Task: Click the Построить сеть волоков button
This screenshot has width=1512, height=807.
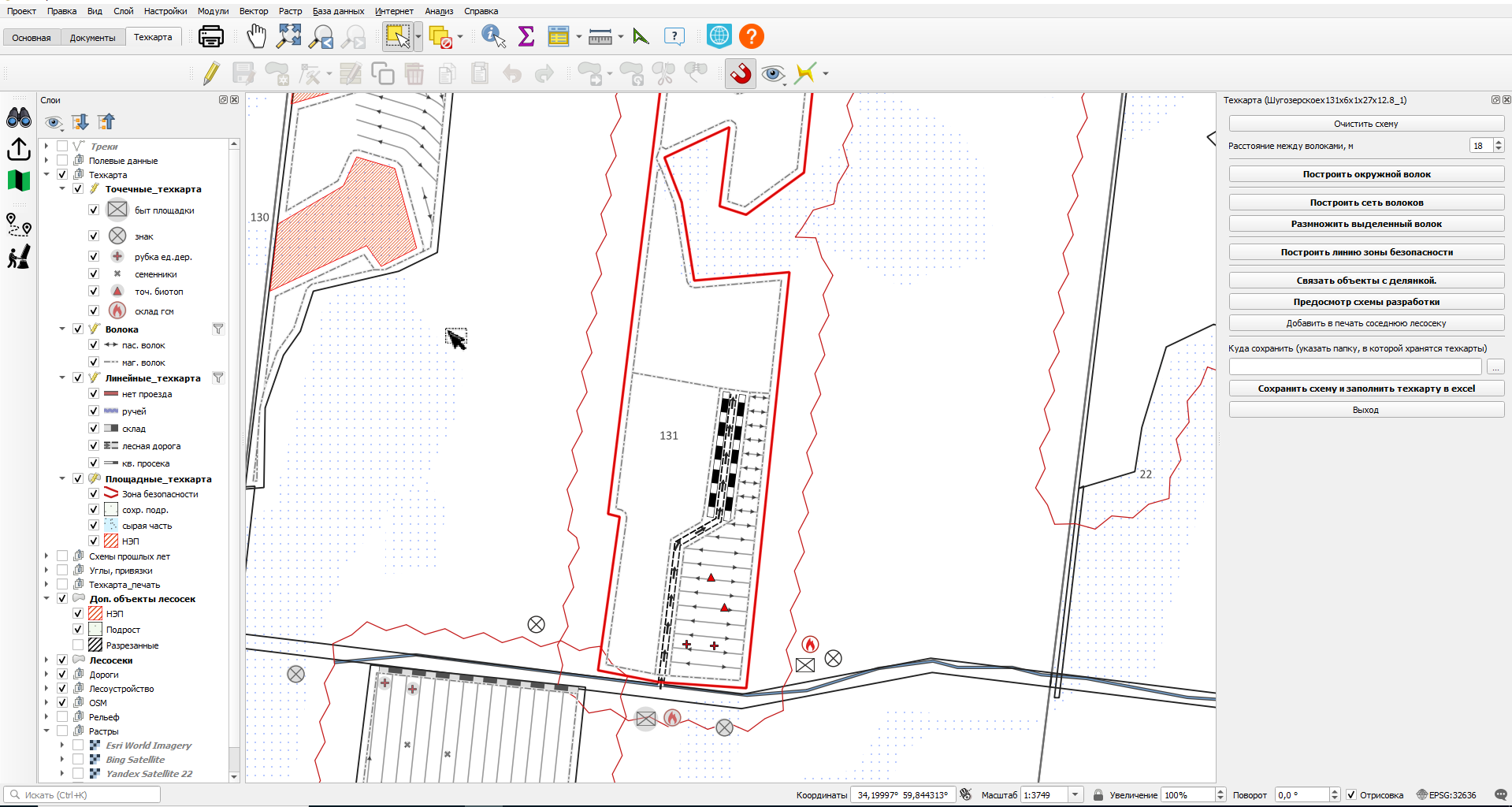Action: click(x=1366, y=203)
